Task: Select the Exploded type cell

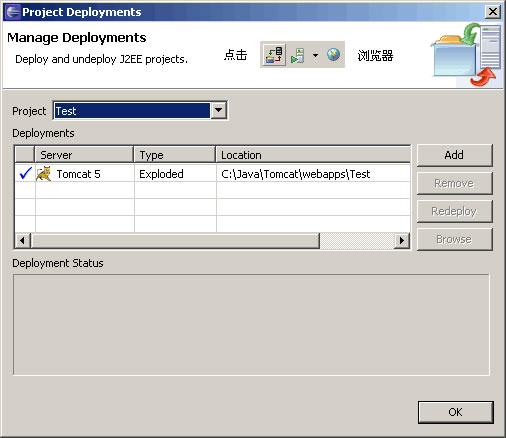Action: (175, 174)
